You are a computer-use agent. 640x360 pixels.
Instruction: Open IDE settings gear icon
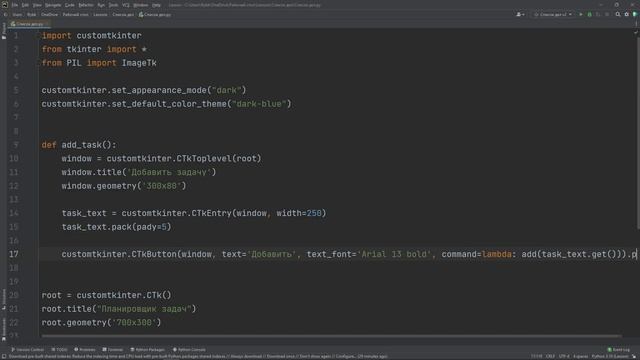pyautogui.click(x=627, y=14)
